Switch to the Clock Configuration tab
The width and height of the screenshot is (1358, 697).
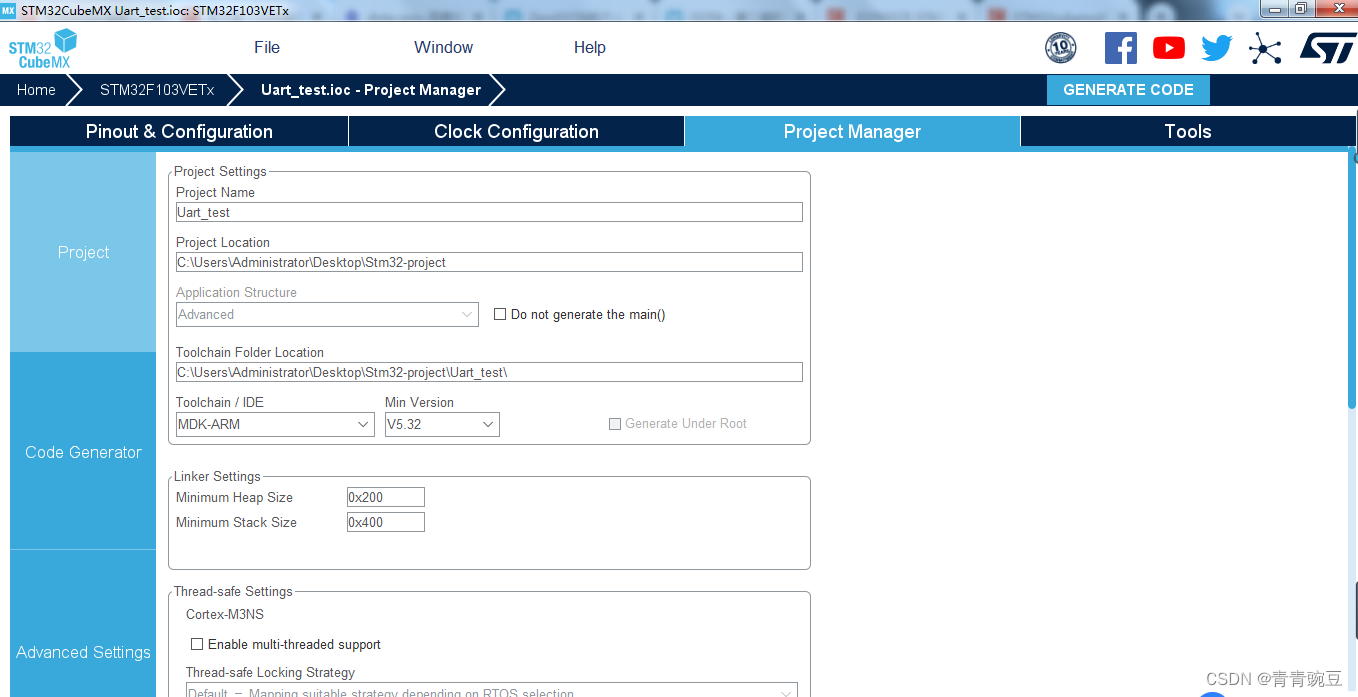tap(516, 132)
